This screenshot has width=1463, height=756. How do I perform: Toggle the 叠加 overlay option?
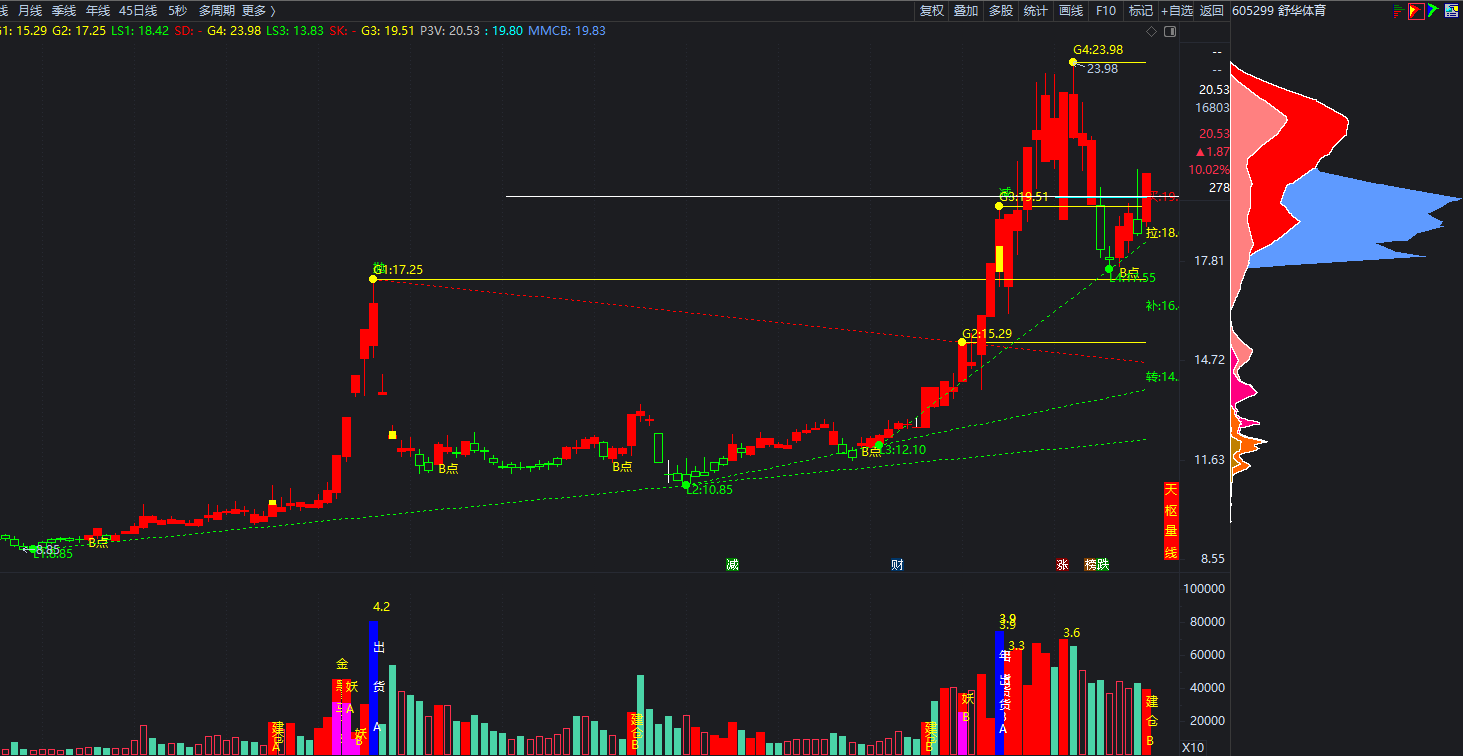tap(965, 11)
